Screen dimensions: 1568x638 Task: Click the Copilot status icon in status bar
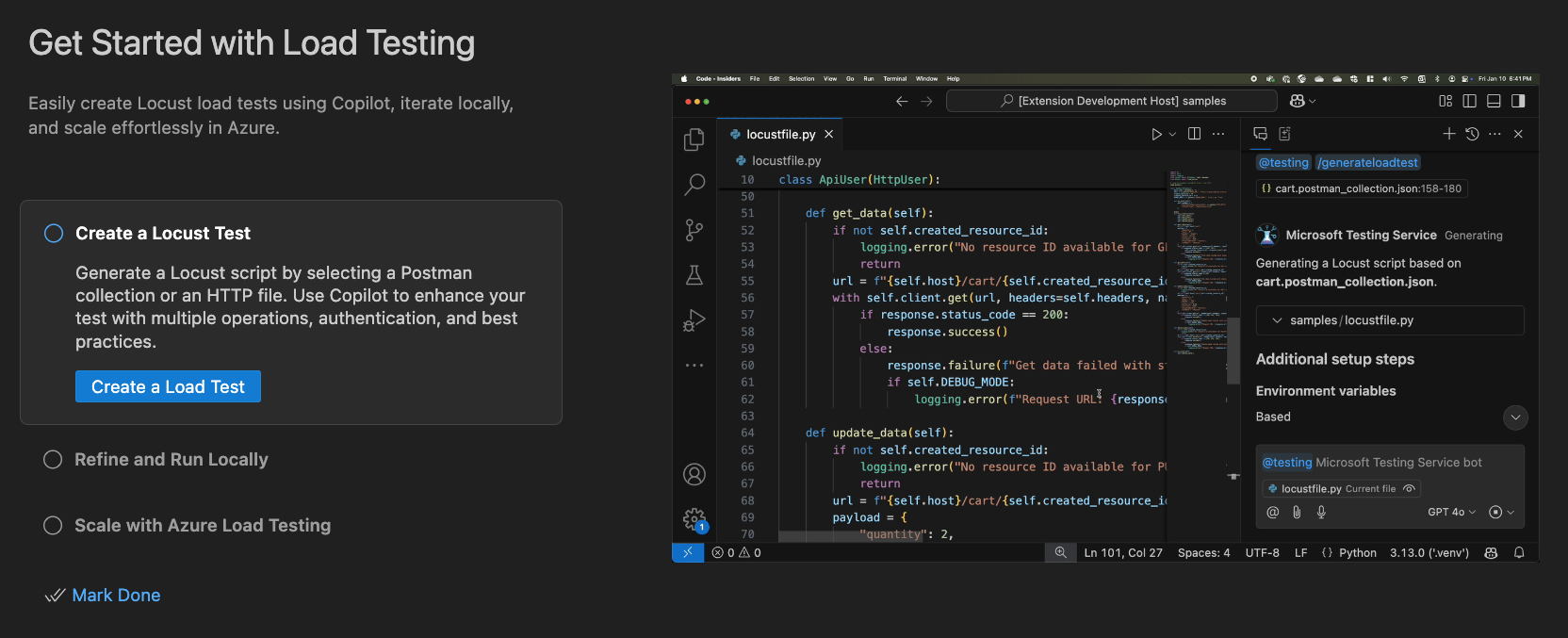click(1491, 552)
